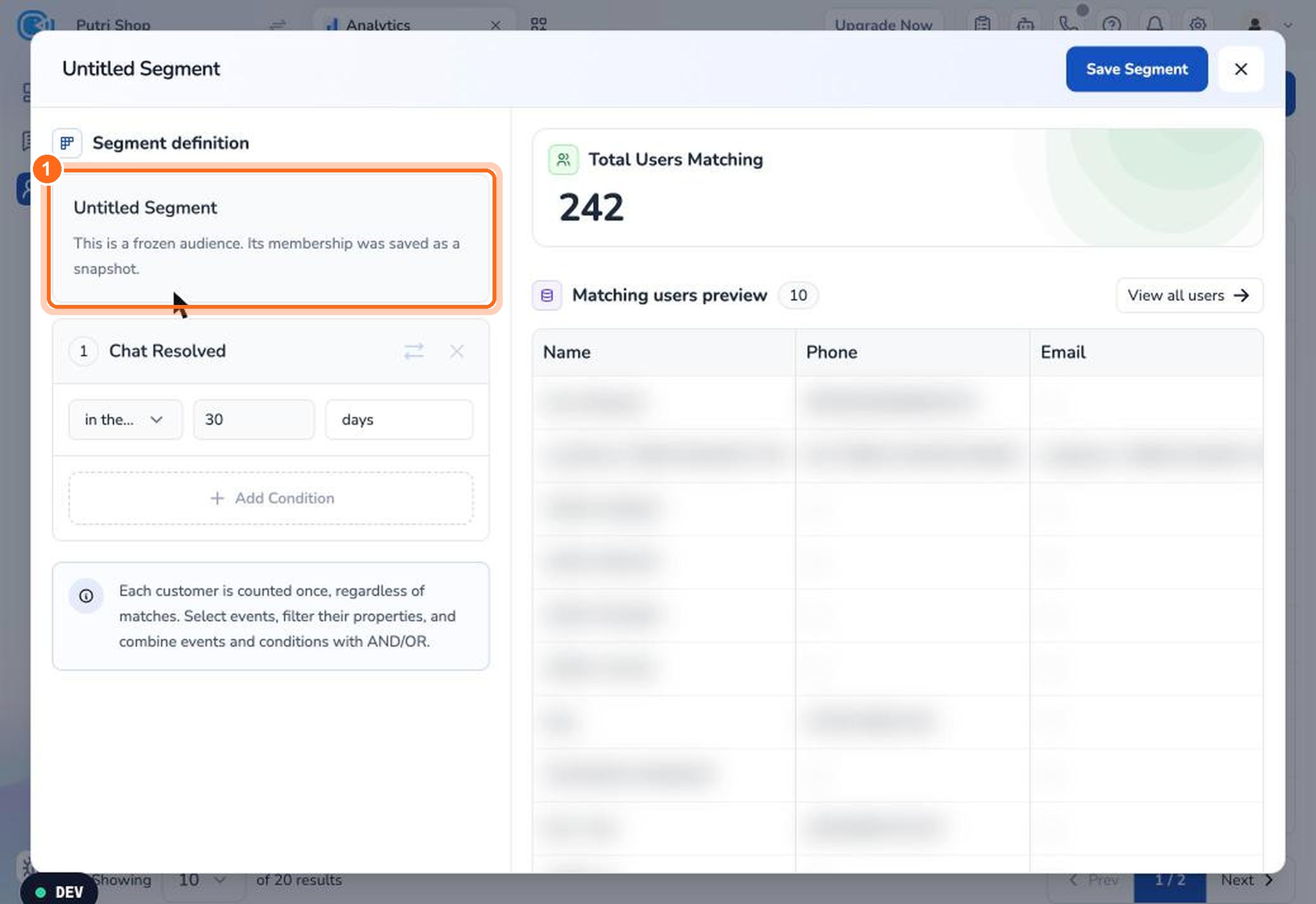
Task: Click the modal title Untitled Segment
Action: click(141, 68)
